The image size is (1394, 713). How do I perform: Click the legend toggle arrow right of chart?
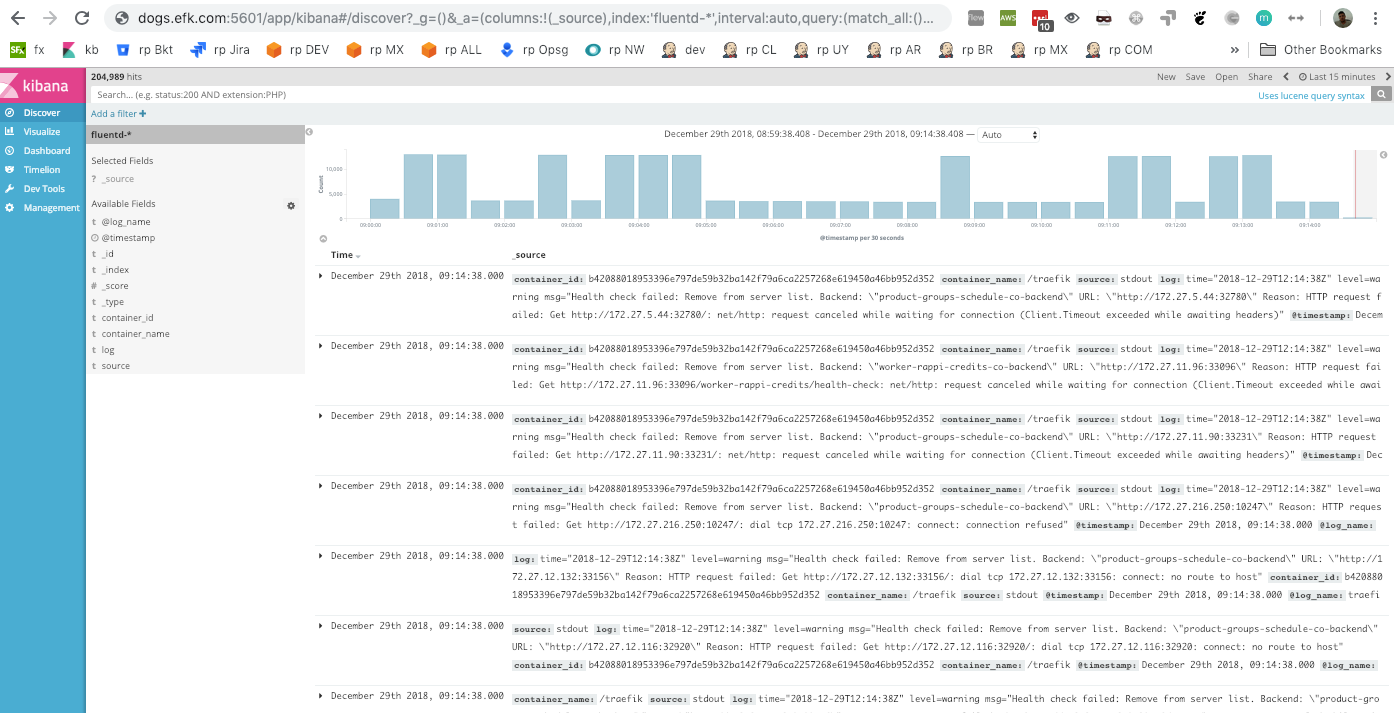(x=1383, y=155)
